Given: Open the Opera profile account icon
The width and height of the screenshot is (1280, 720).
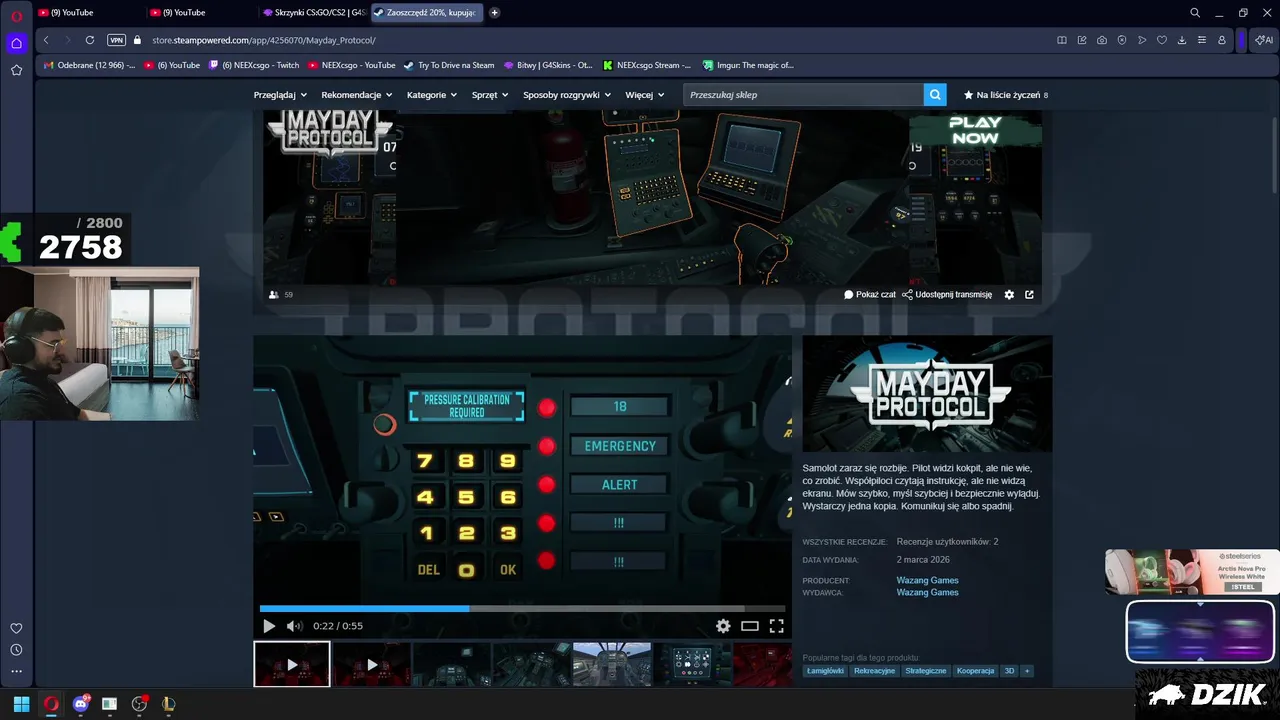Looking at the screenshot, I should (1222, 40).
